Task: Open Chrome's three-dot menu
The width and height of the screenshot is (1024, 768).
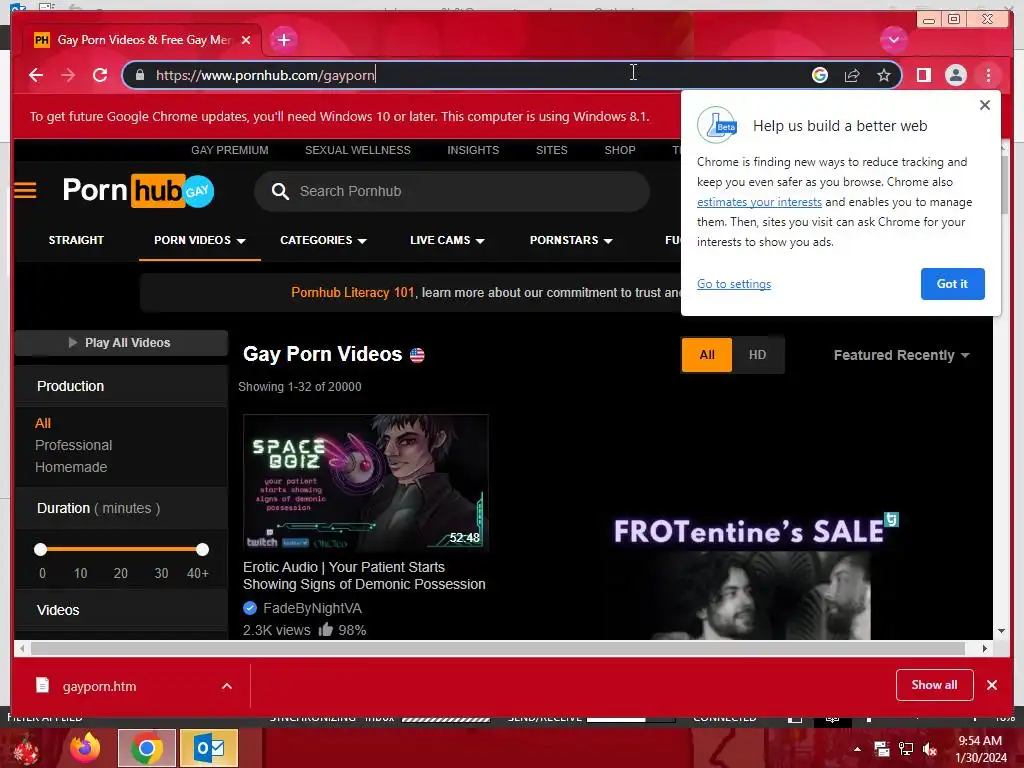Action: pyautogui.click(x=988, y=75)
